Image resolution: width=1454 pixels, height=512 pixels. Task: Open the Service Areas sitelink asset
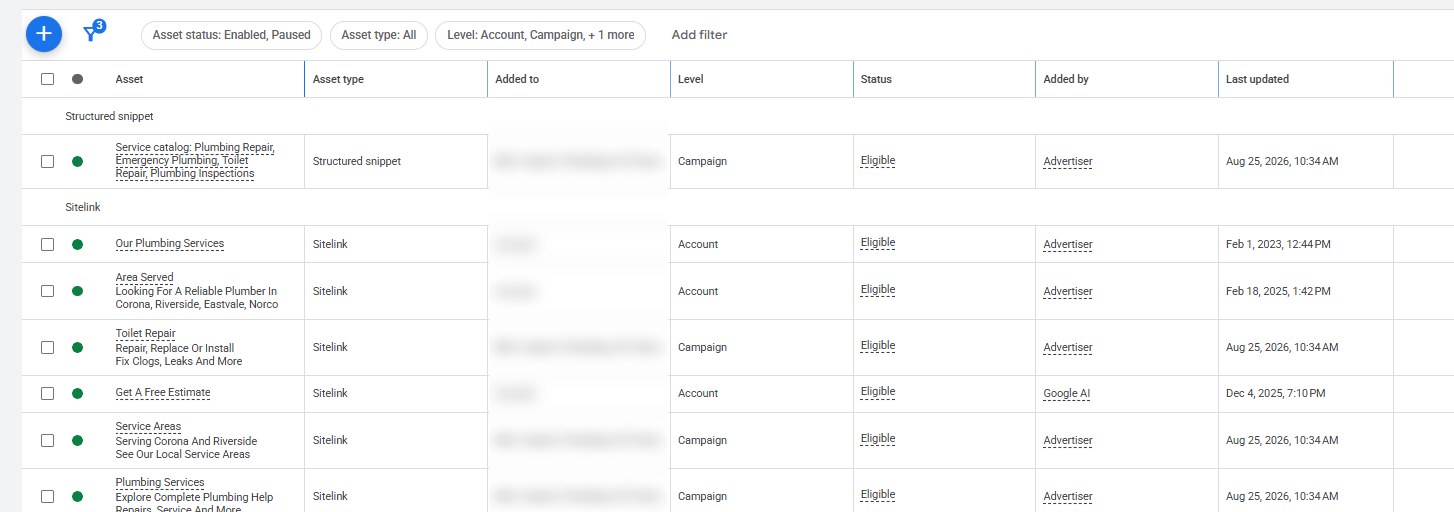(x=148, y=426)
